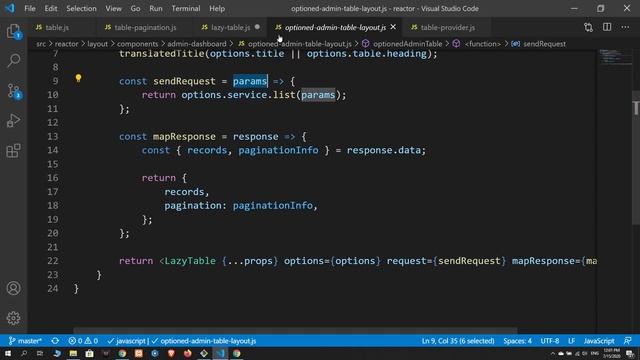Open the Windows notification center
This screenshot has width=640, height=360.
(630, 353)
